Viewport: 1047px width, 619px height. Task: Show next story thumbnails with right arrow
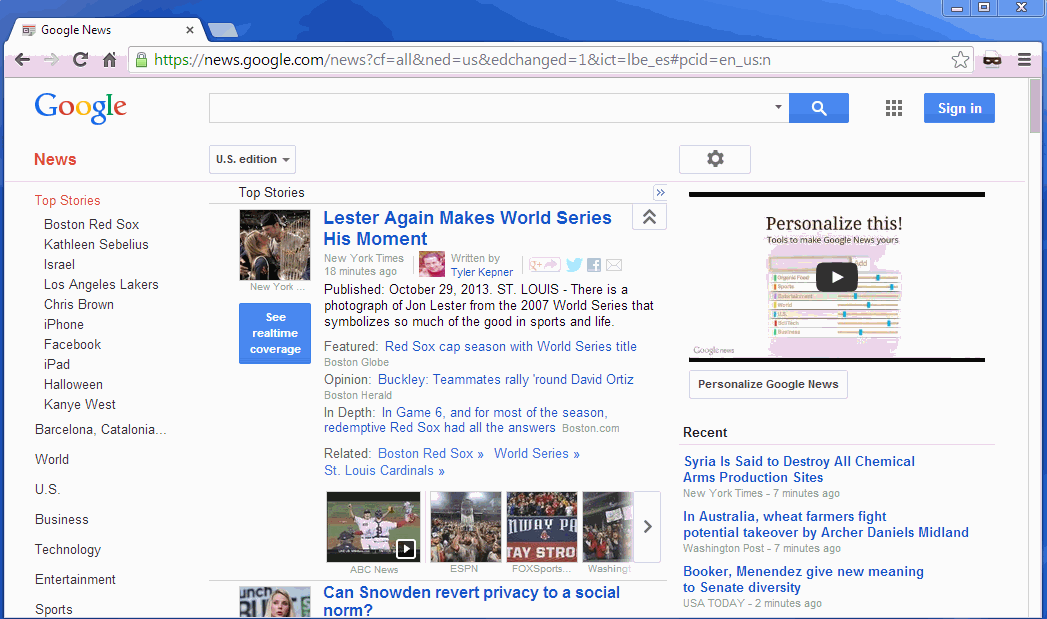point(647,527)
